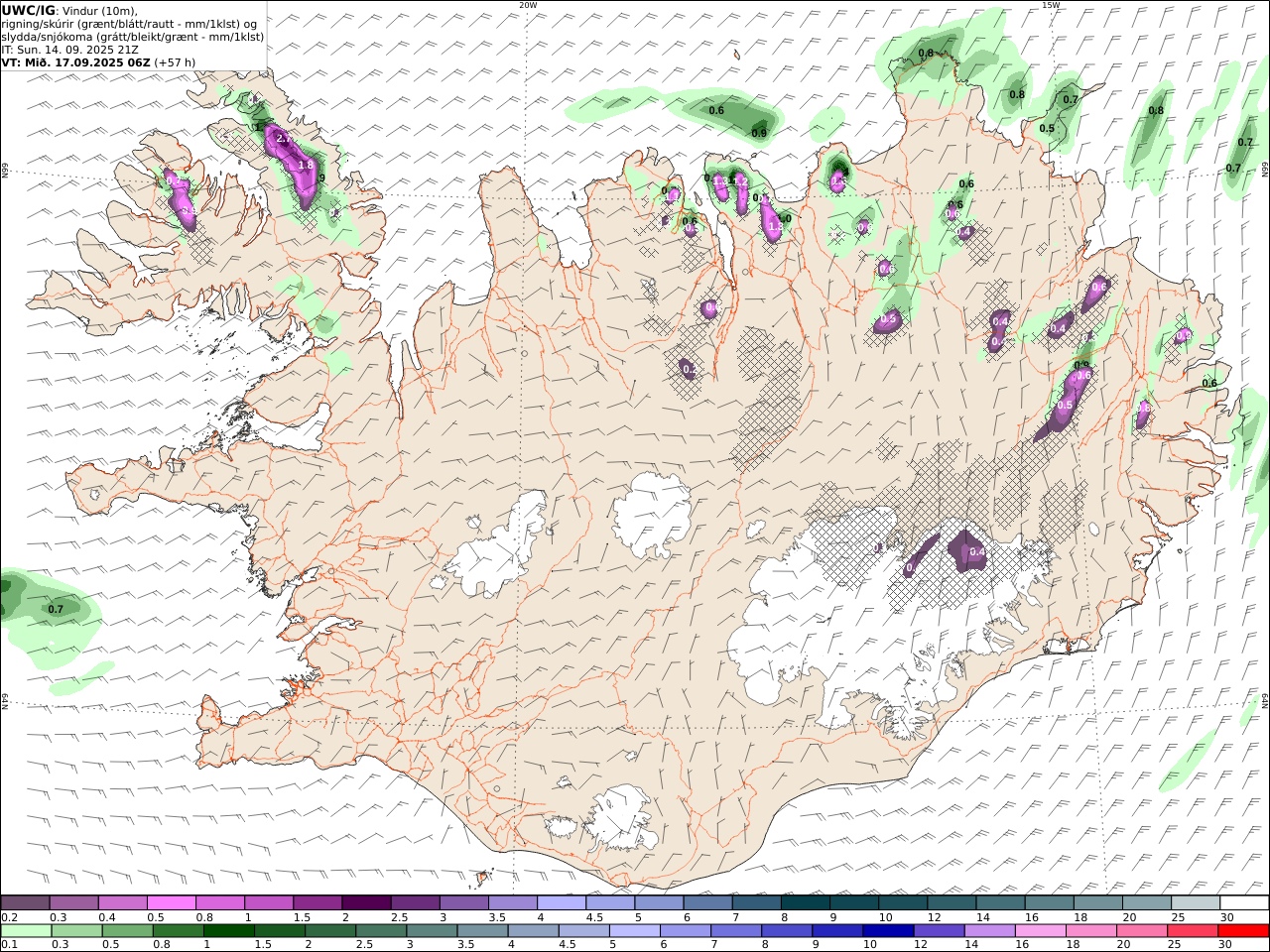Pick the 3 grey-green rain legend swatch
This screenshot has height=952, width=1270.
pos(432,931)
